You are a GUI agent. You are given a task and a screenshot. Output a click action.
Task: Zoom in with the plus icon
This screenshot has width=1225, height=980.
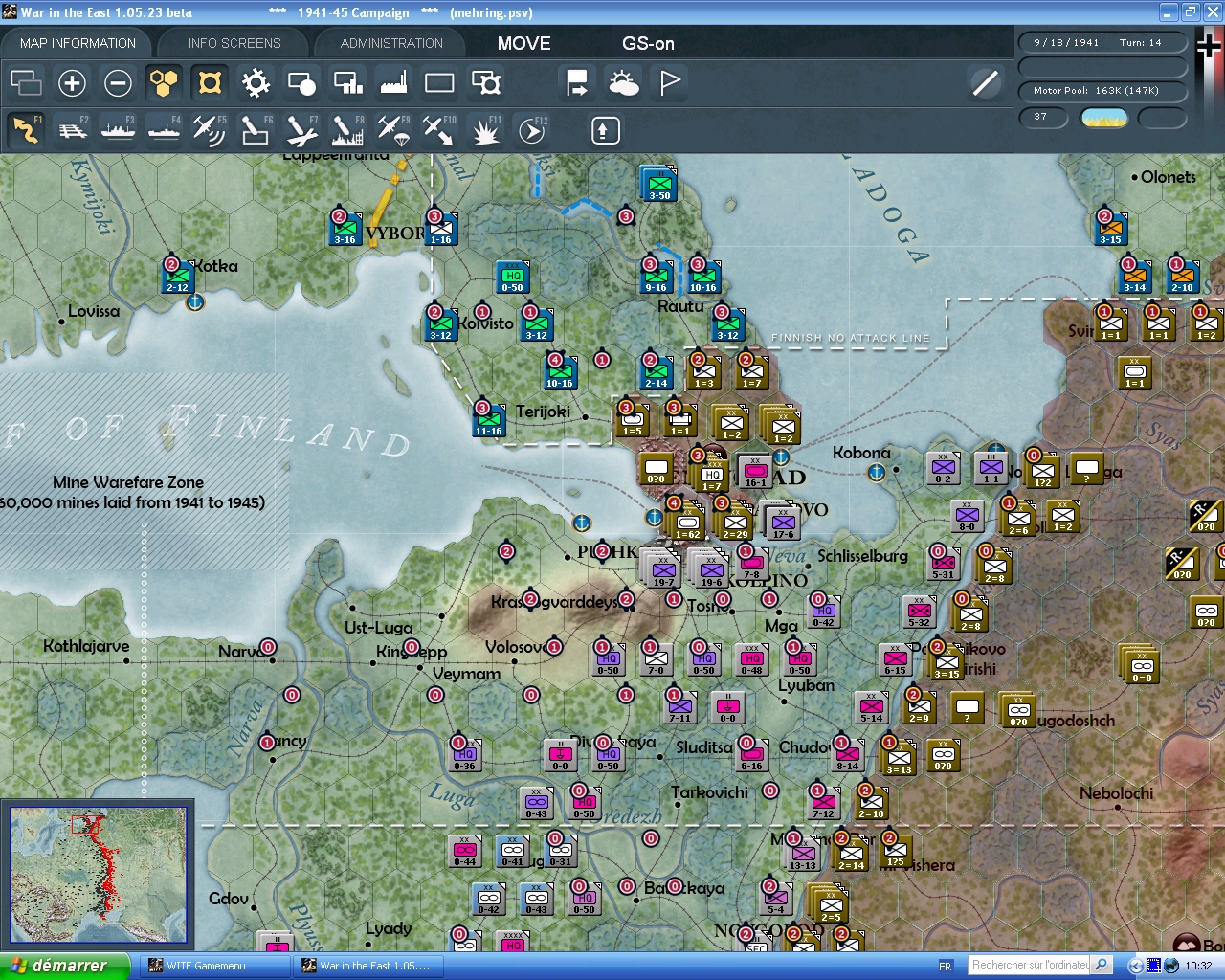tap(72, 83)
